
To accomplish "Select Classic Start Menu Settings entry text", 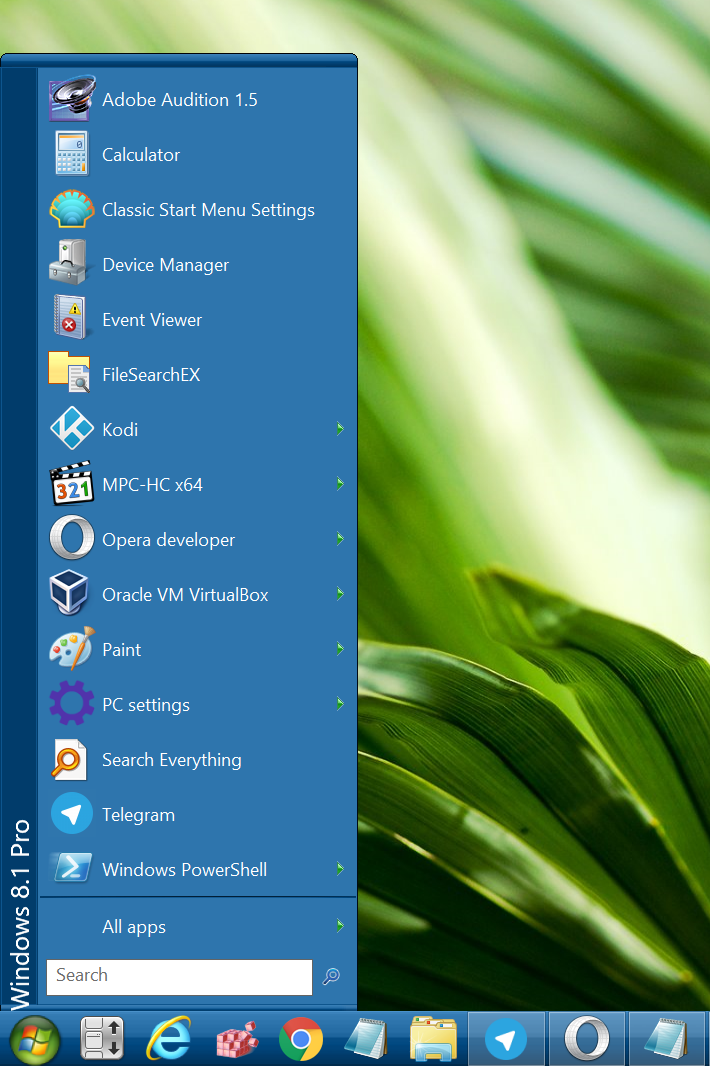I will pyautogui.click(x=208, y=210).
